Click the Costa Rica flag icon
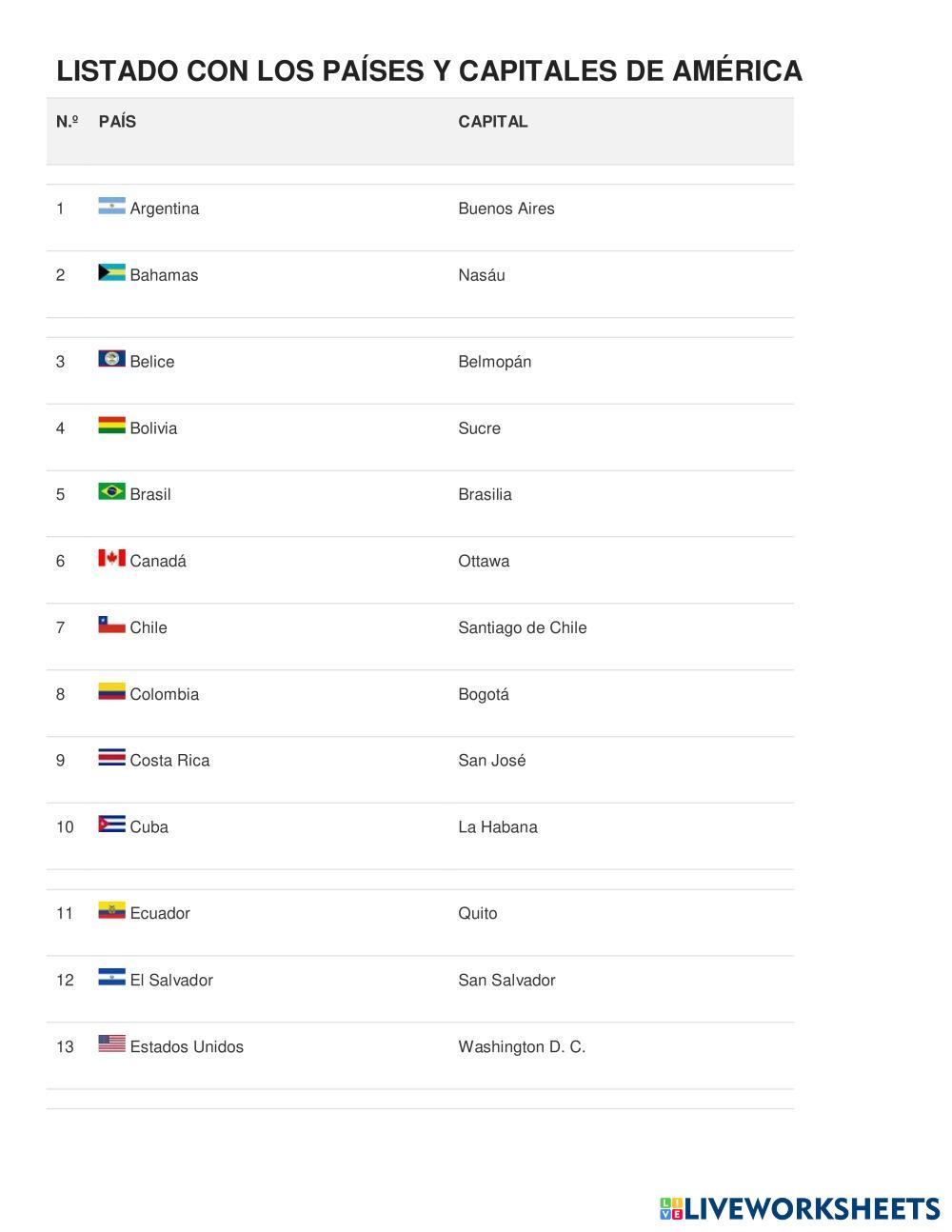Screen dimensions: 952x1232 click(111, 759)
